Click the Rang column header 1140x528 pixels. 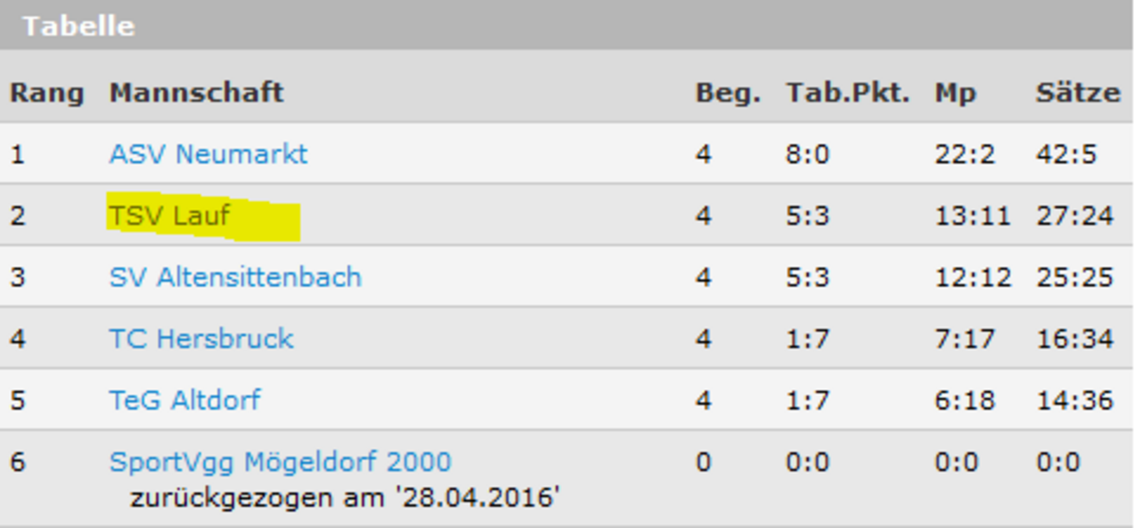coord(47,93)
